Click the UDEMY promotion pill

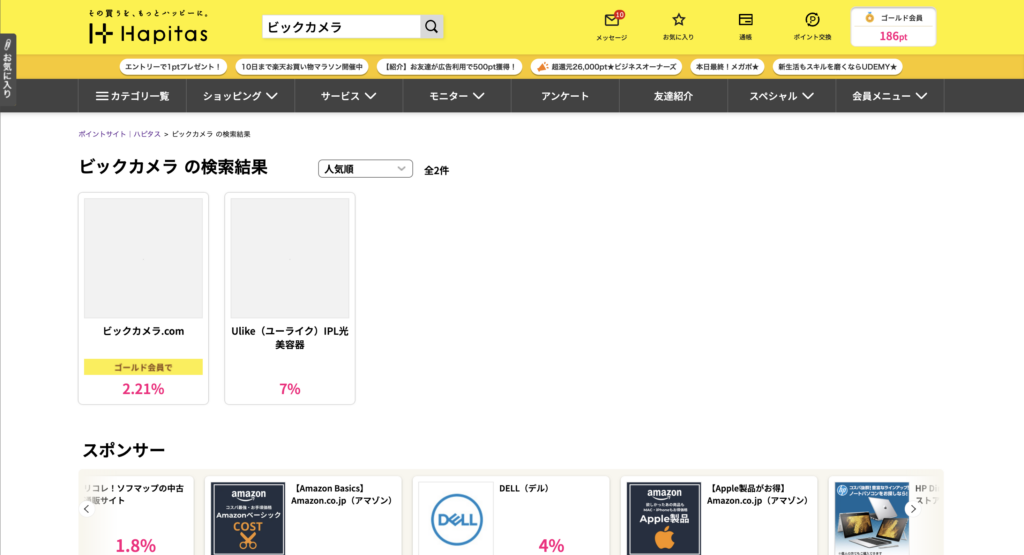(837, 67)
